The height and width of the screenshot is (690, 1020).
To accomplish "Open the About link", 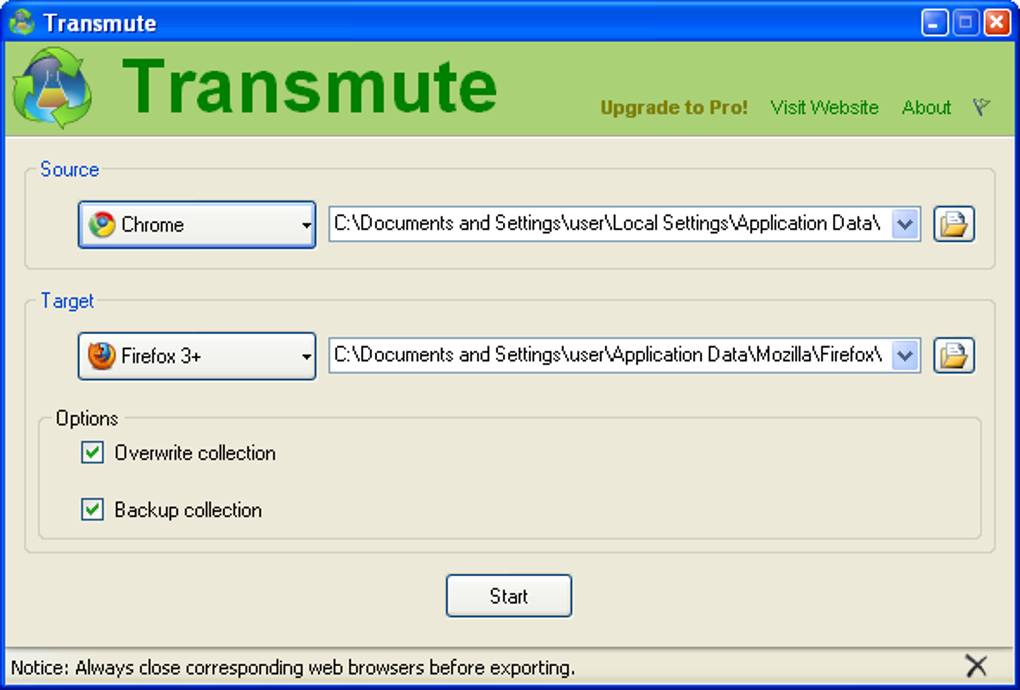I will (926, 107).
